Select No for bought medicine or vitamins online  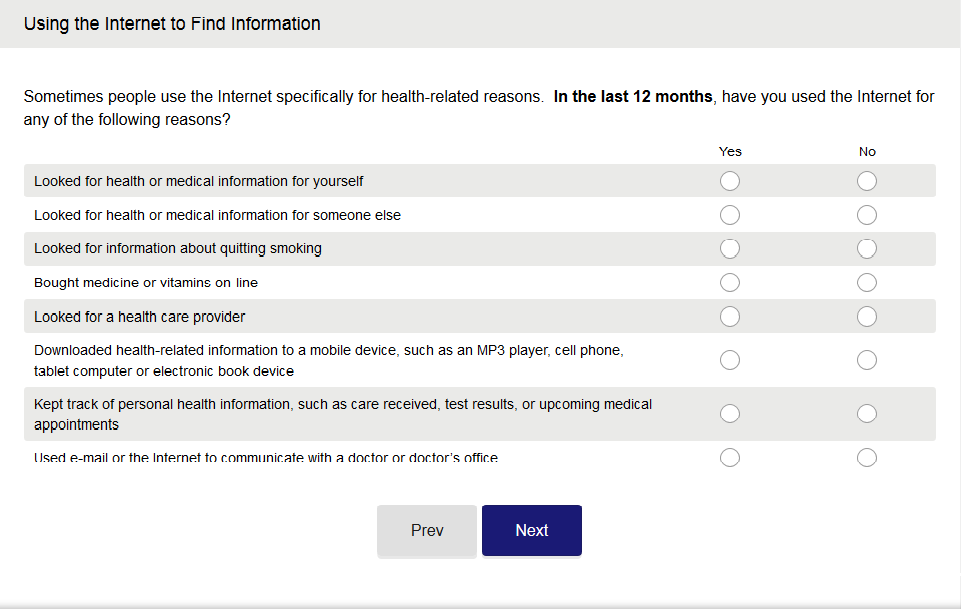click(x=867, y=283)
